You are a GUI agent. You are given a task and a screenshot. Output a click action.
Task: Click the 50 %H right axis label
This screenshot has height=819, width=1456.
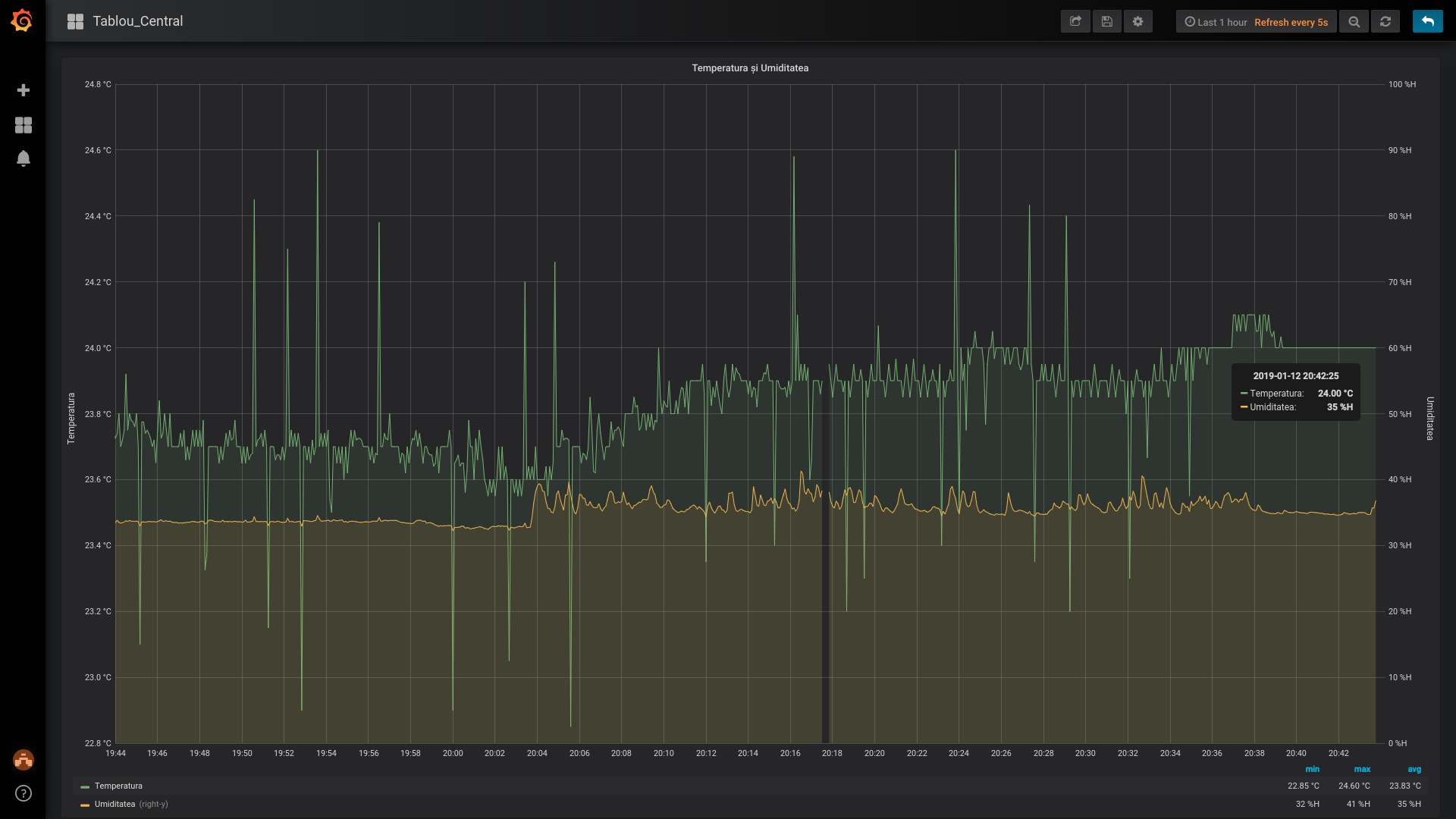pyautogui.click(x=1400, y=414)
